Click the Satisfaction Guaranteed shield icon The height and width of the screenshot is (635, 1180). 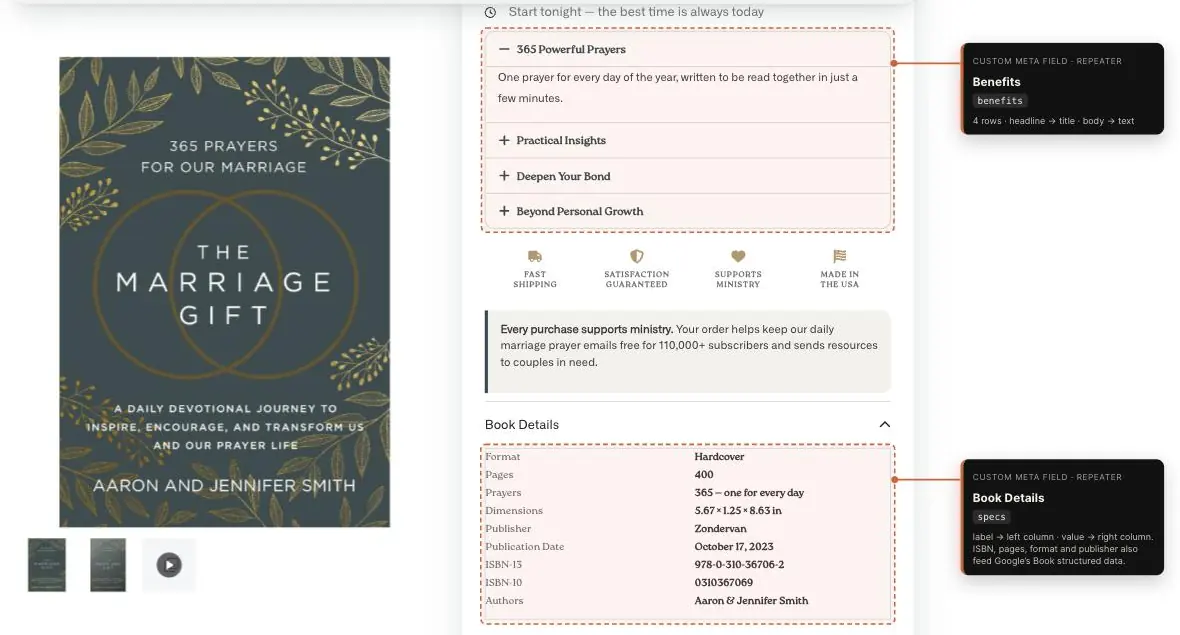click(637, 257)
